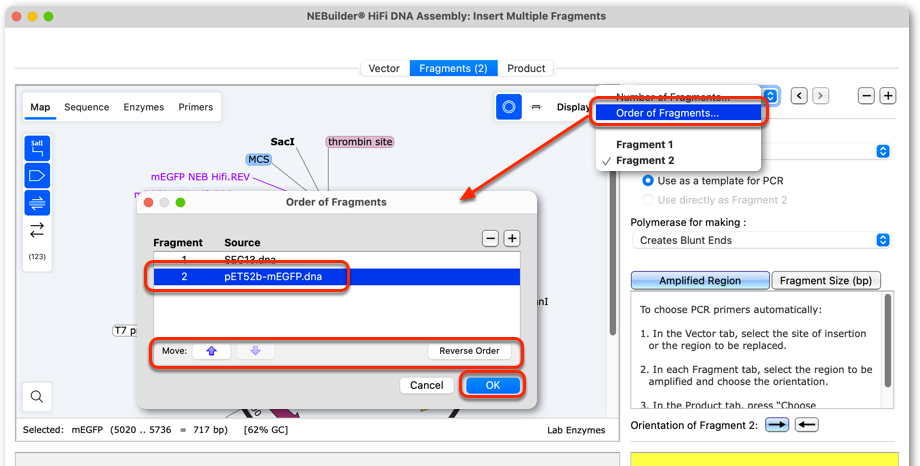Go to previous fragment arrow
Screen dimensions: 920x466
coord(799,96)
